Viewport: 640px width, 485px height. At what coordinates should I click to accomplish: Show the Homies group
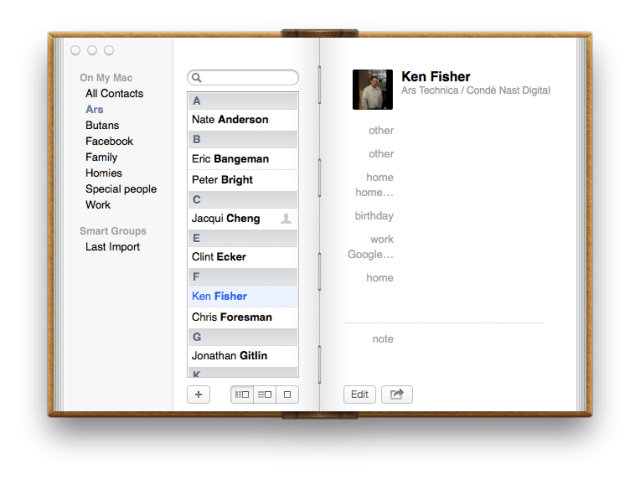pyautogui.click(x=104, y=173)
